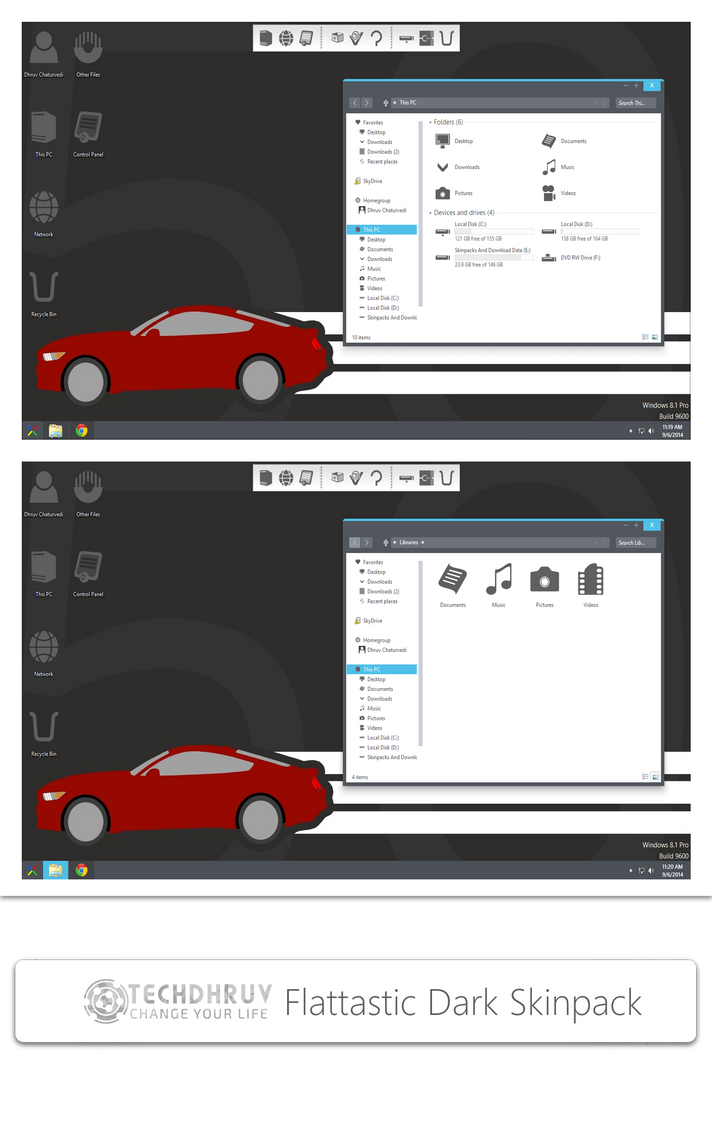Open Downloads folder icon under Folders (6)
The height and width of the screenshot is (1122, 712).
coord(442,167)
